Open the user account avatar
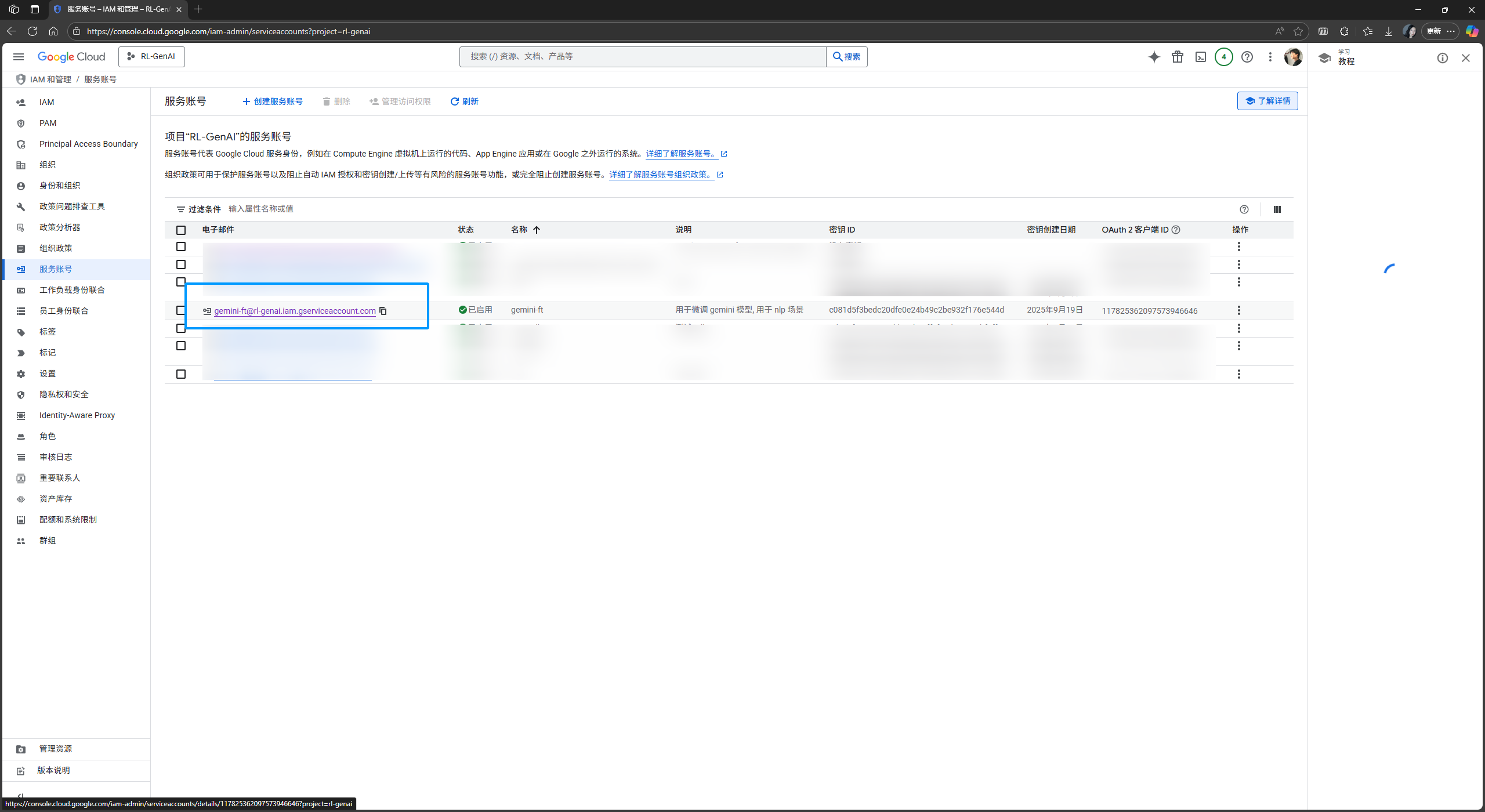The width and height of the screenshot is (1485, 812). pyautogui.click(x=1294, y=56)
